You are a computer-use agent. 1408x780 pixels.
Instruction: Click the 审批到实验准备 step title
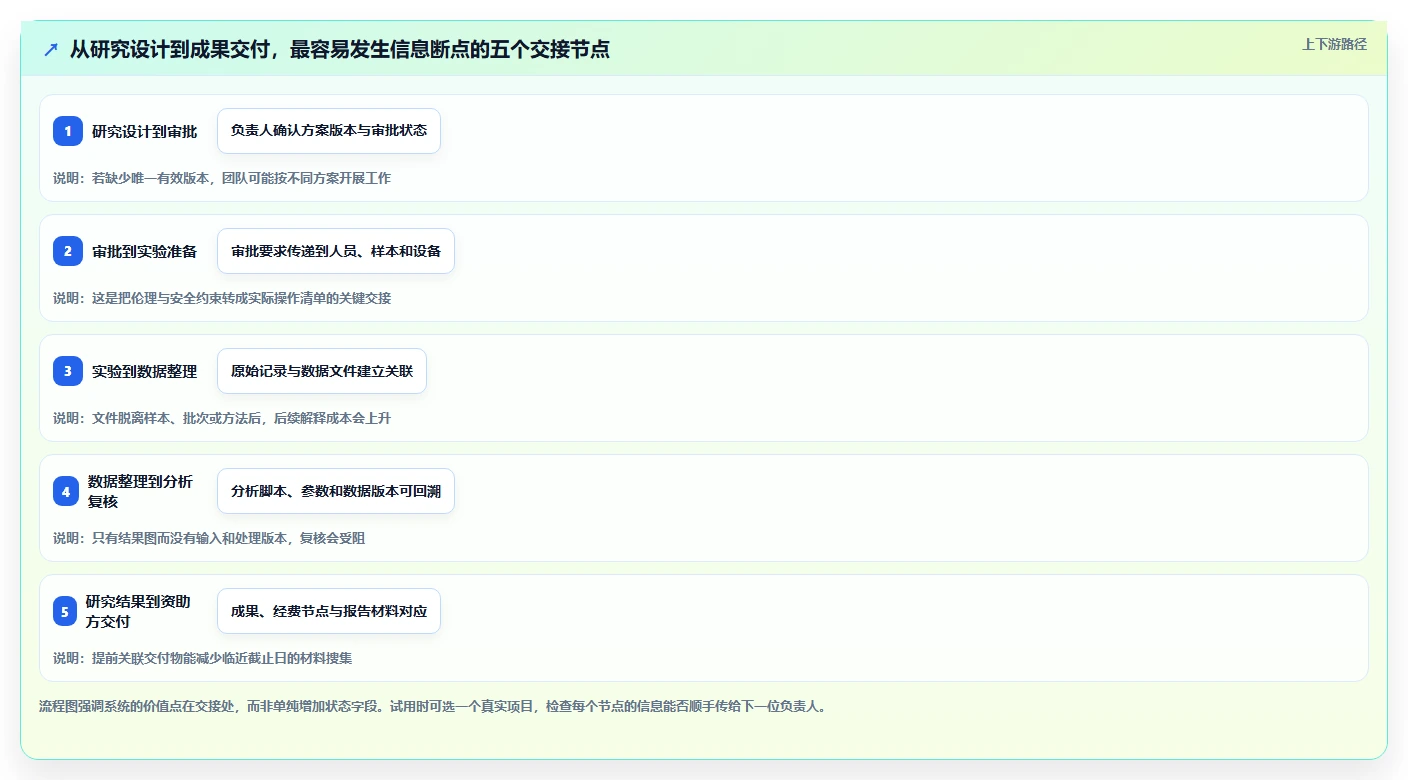click(x=145, y=251)
